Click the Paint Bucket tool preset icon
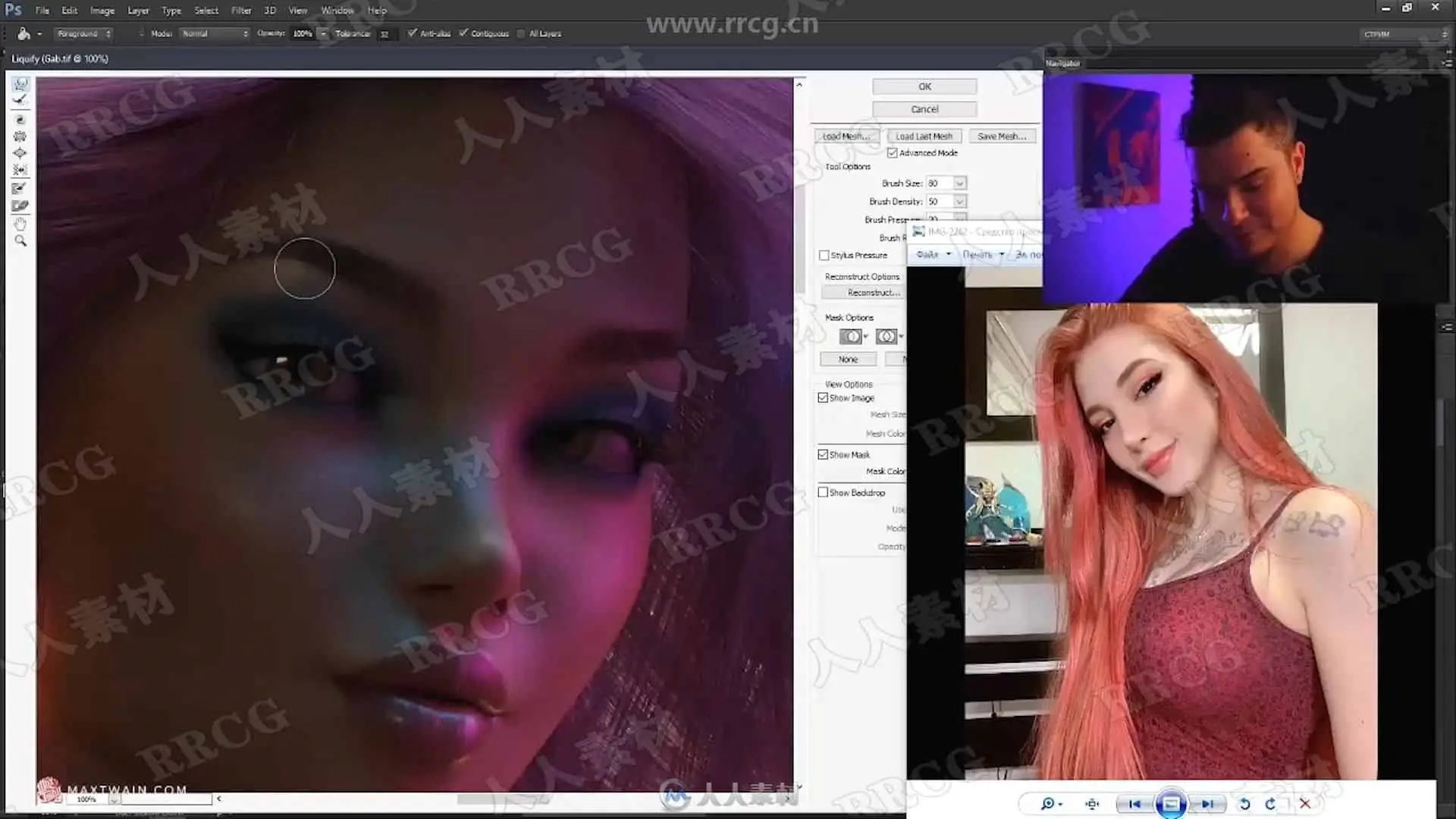This screenshot has width=1456, height=819. [x=24, y=33]
